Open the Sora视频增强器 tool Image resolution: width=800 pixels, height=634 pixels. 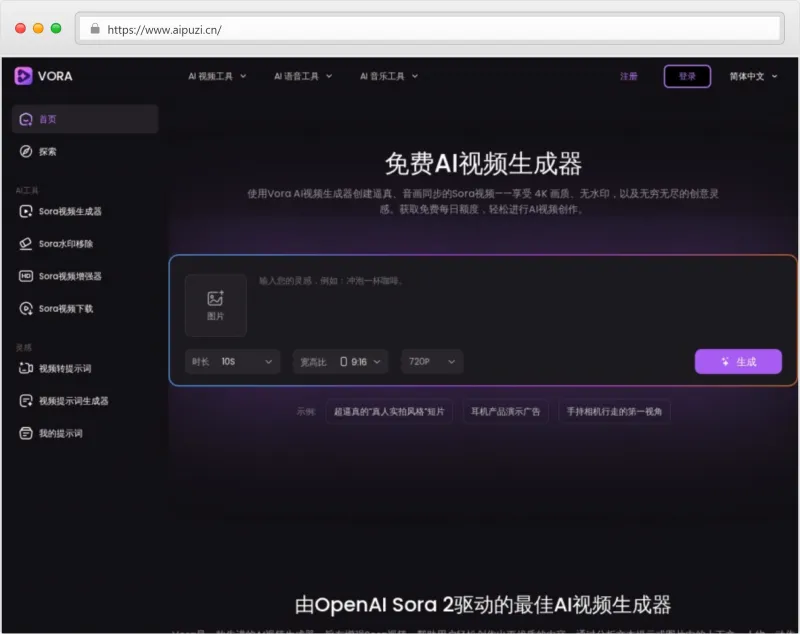tap(67, 276)
